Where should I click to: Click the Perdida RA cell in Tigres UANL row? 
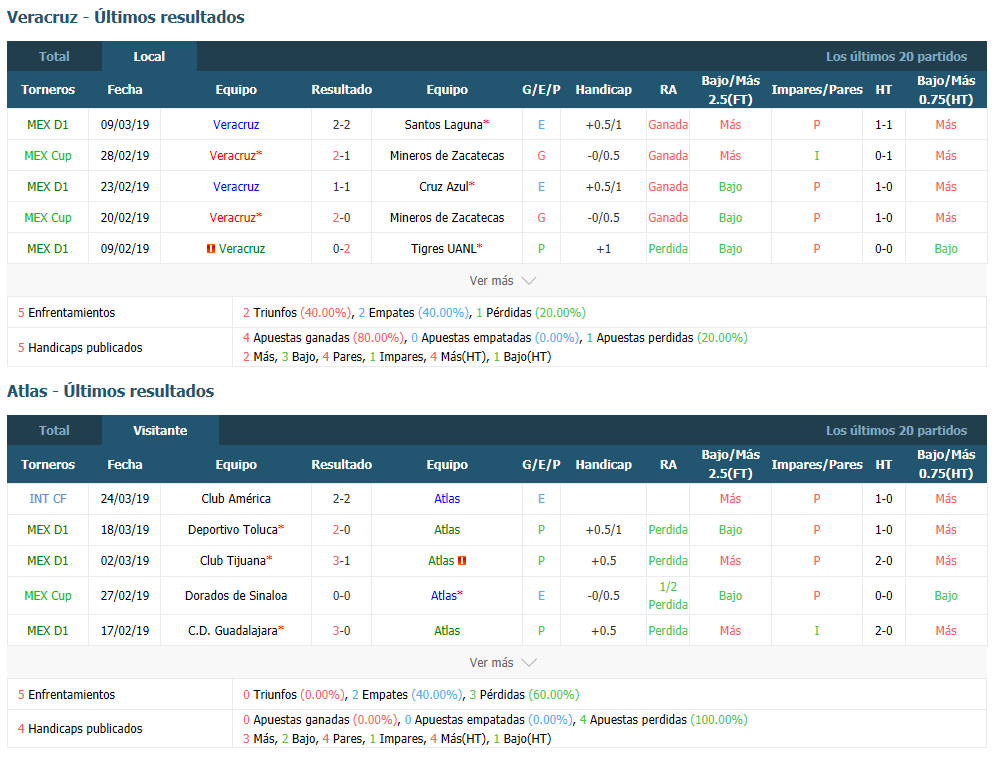(x=668, y=249)
